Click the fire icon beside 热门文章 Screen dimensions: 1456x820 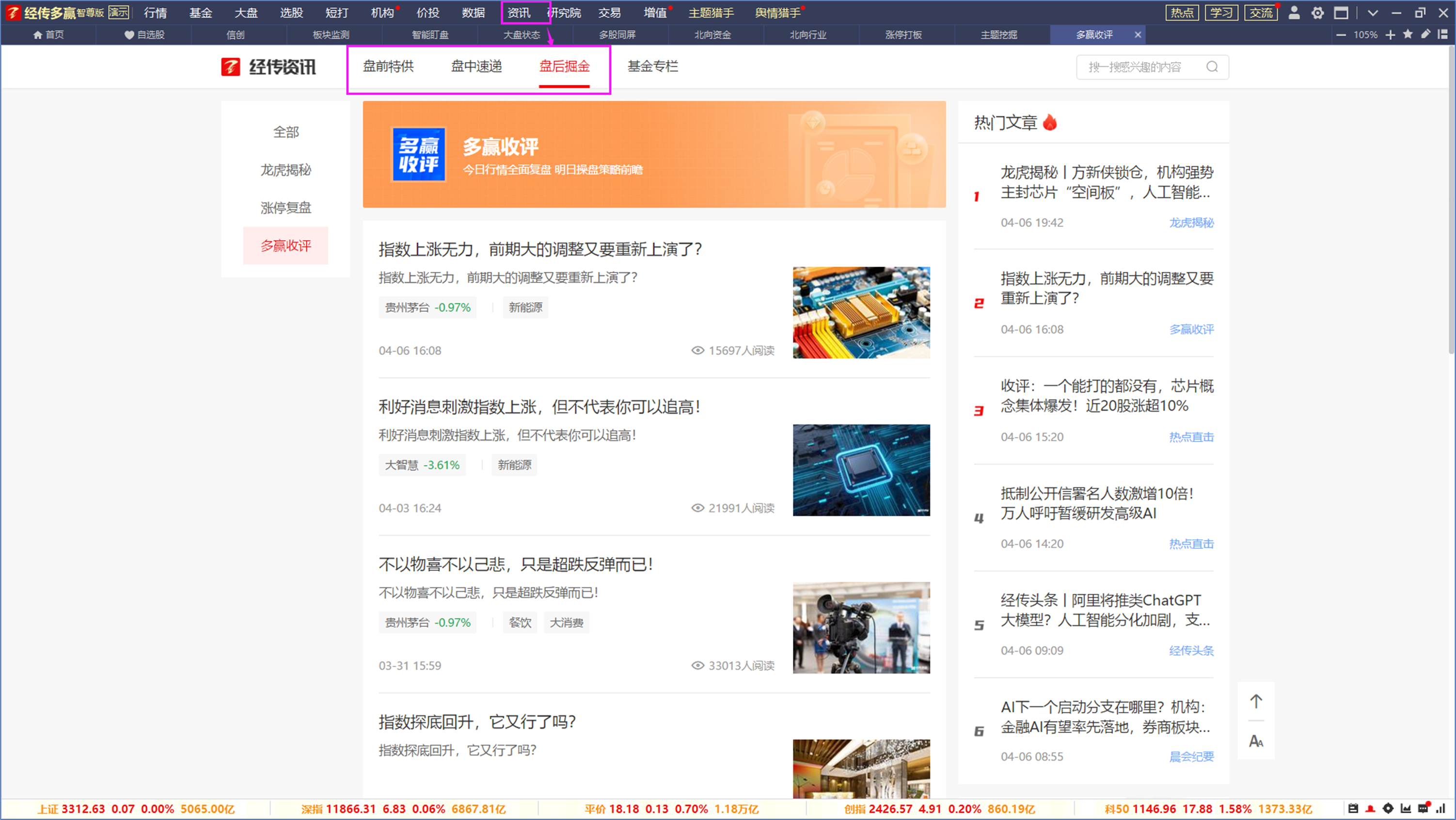[1050, 122]
